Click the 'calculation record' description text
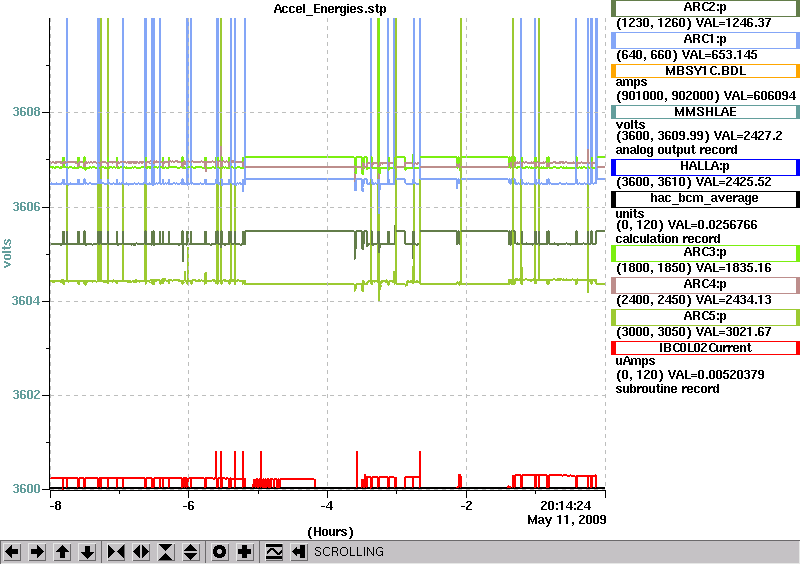800x564 pixels. (x=668, y=239)
